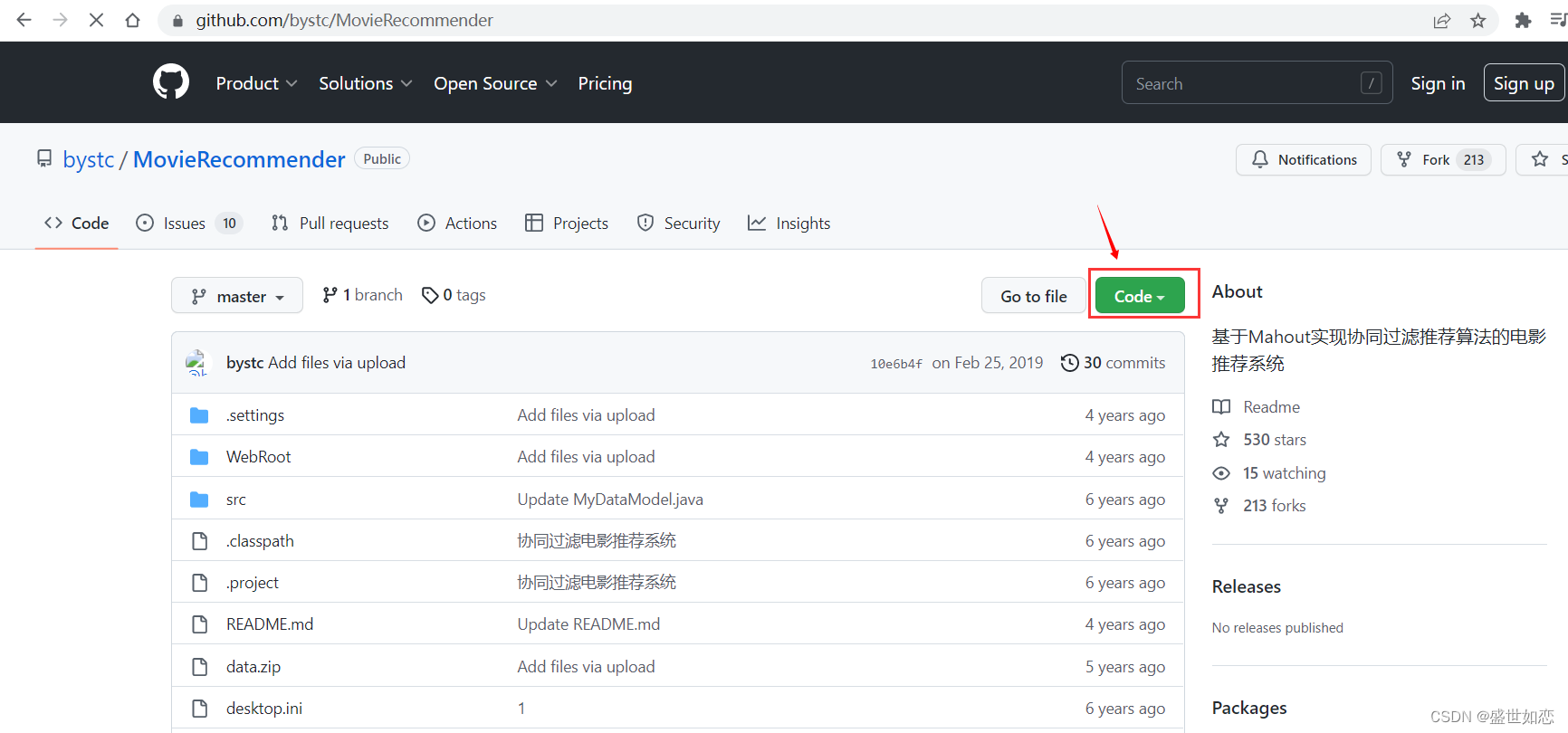Viewport: 1568px width, 733px height.
Task: Open the bystc owner link
Action: click(89, 159)
